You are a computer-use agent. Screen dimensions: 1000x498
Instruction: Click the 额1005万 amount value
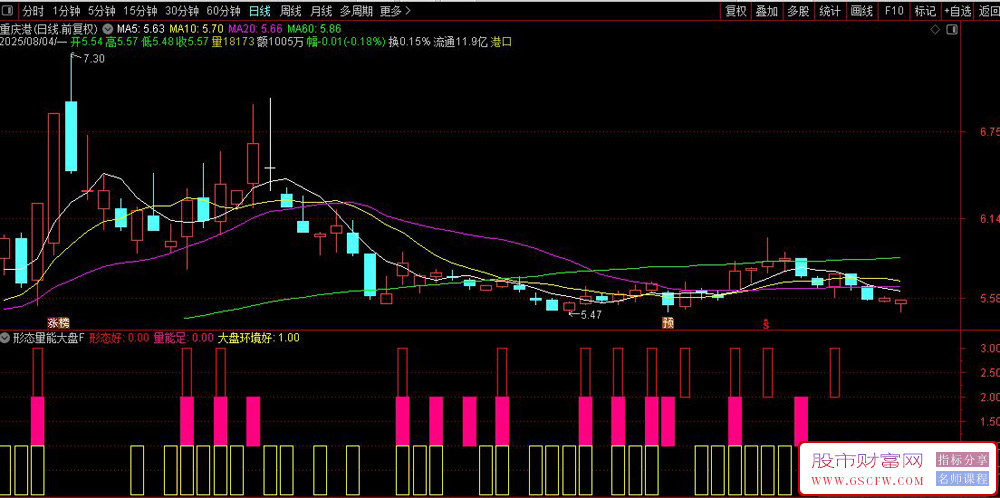[x=279, y=42]
